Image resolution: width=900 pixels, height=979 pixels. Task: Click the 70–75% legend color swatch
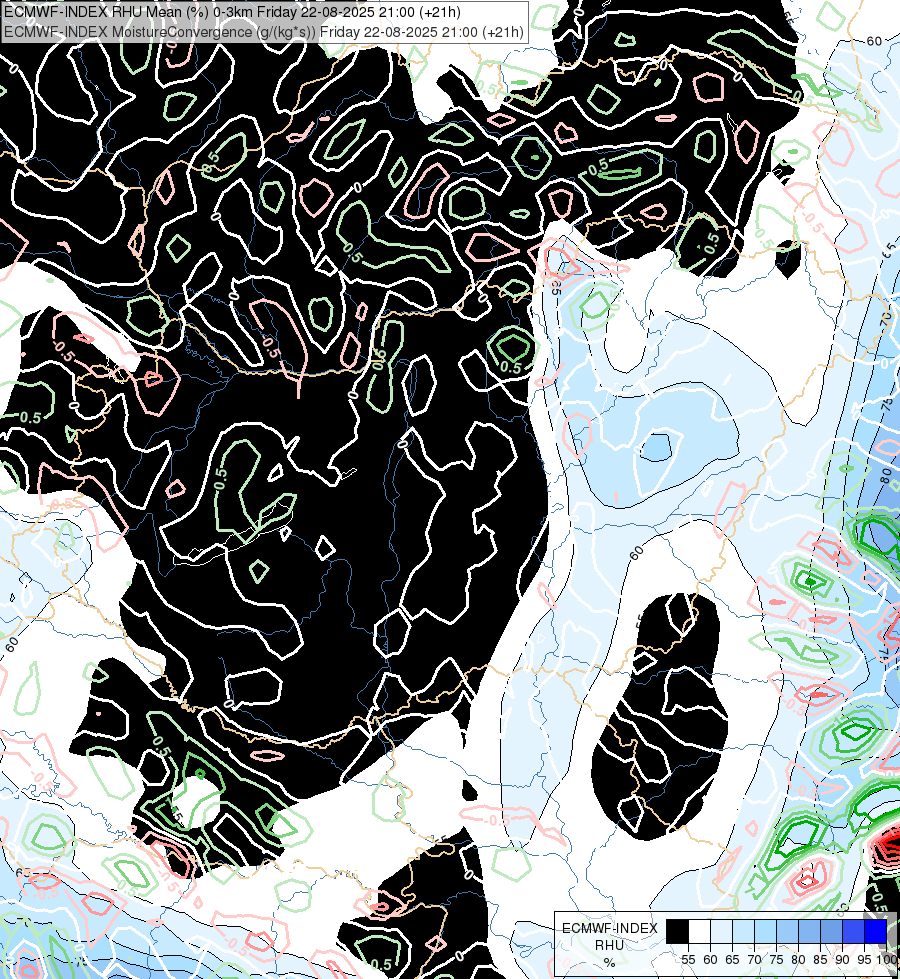[x=766, y=931]
